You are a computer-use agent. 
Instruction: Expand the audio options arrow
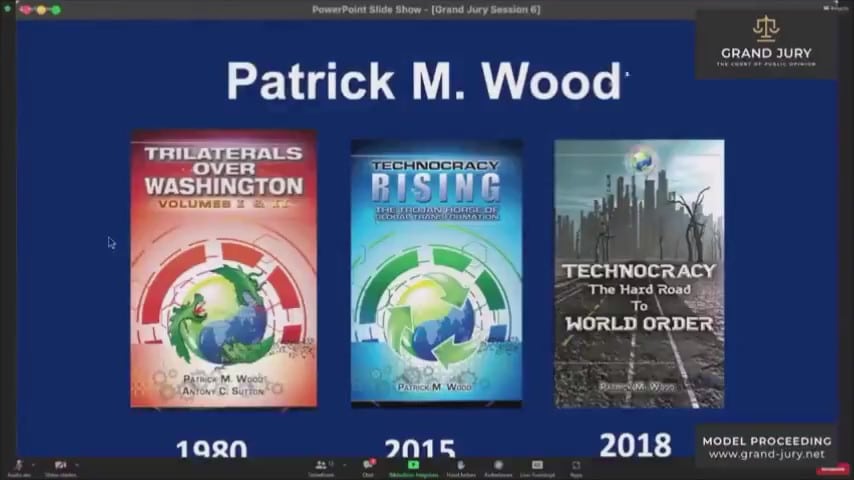pyautogui.click(x=33, y=465)
